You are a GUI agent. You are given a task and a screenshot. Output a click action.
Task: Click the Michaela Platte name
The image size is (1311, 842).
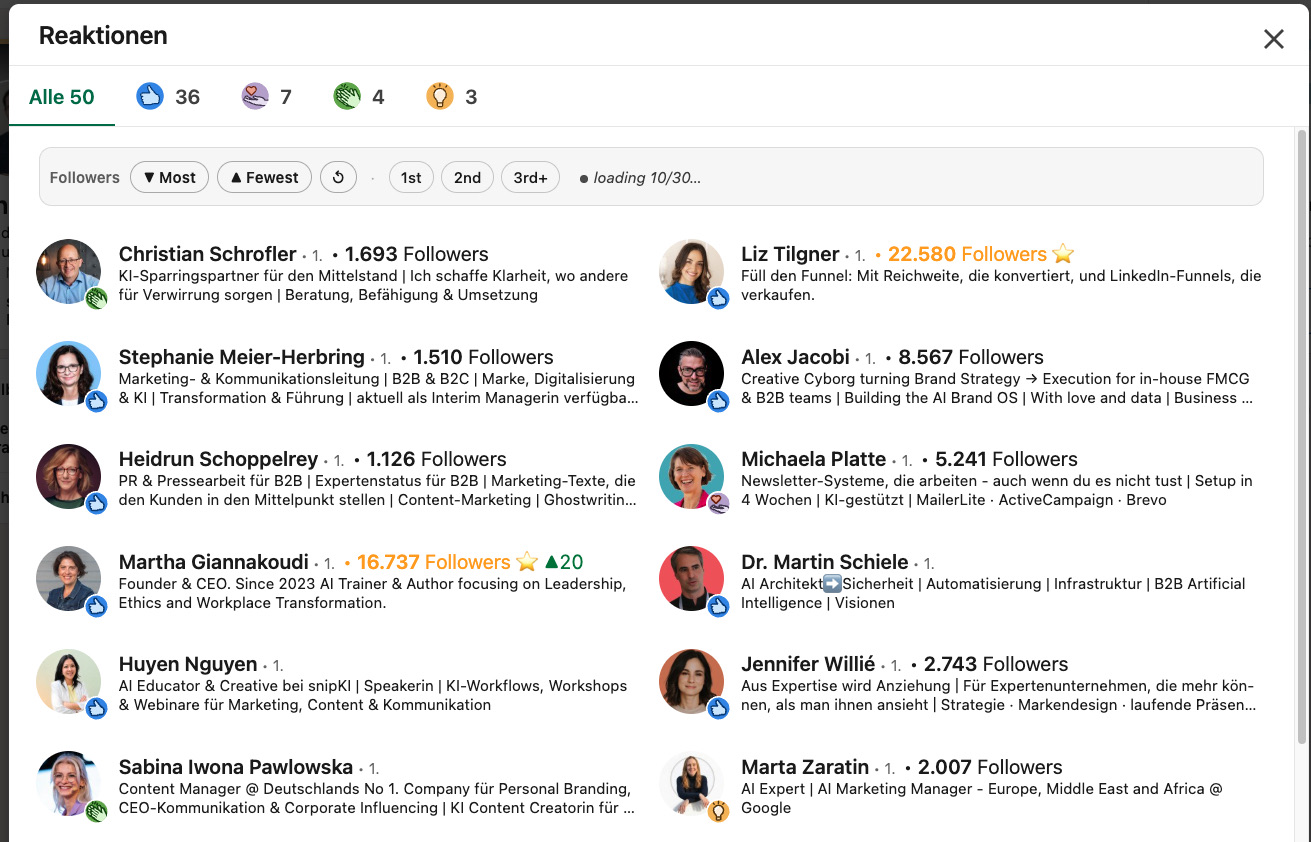click(x=813, y=459)
